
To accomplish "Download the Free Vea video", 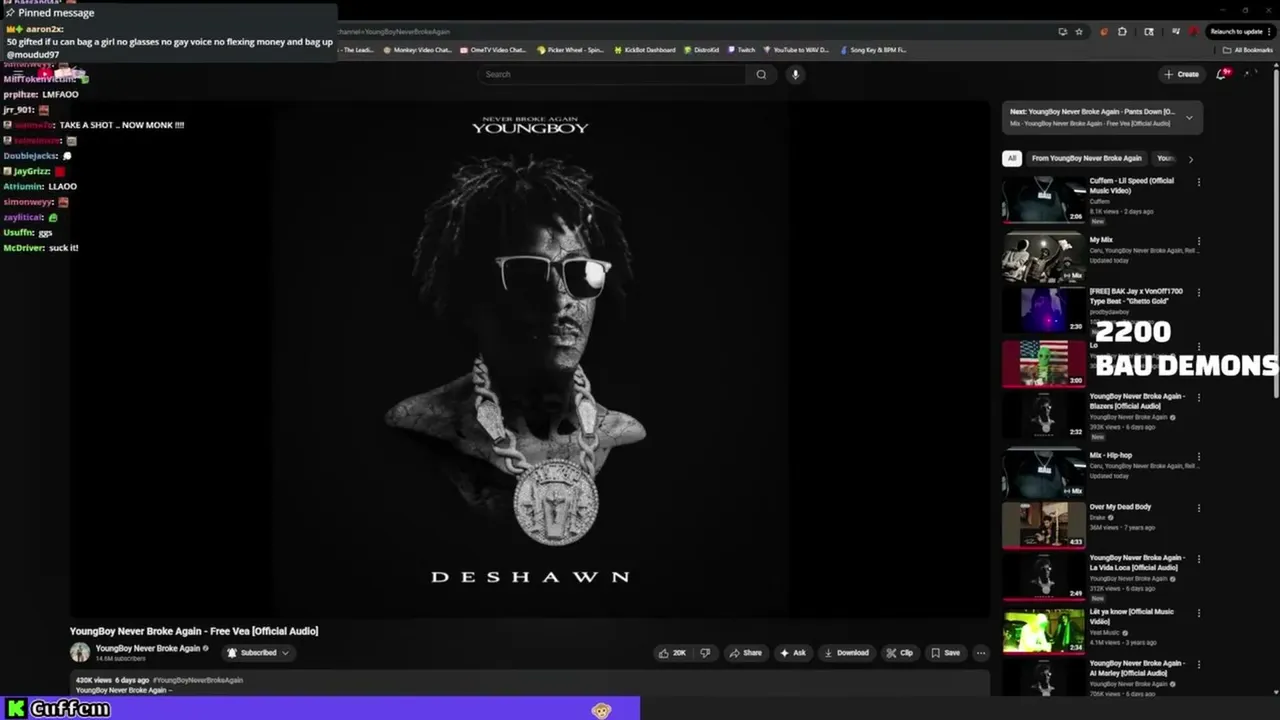I will click(846, 653).
